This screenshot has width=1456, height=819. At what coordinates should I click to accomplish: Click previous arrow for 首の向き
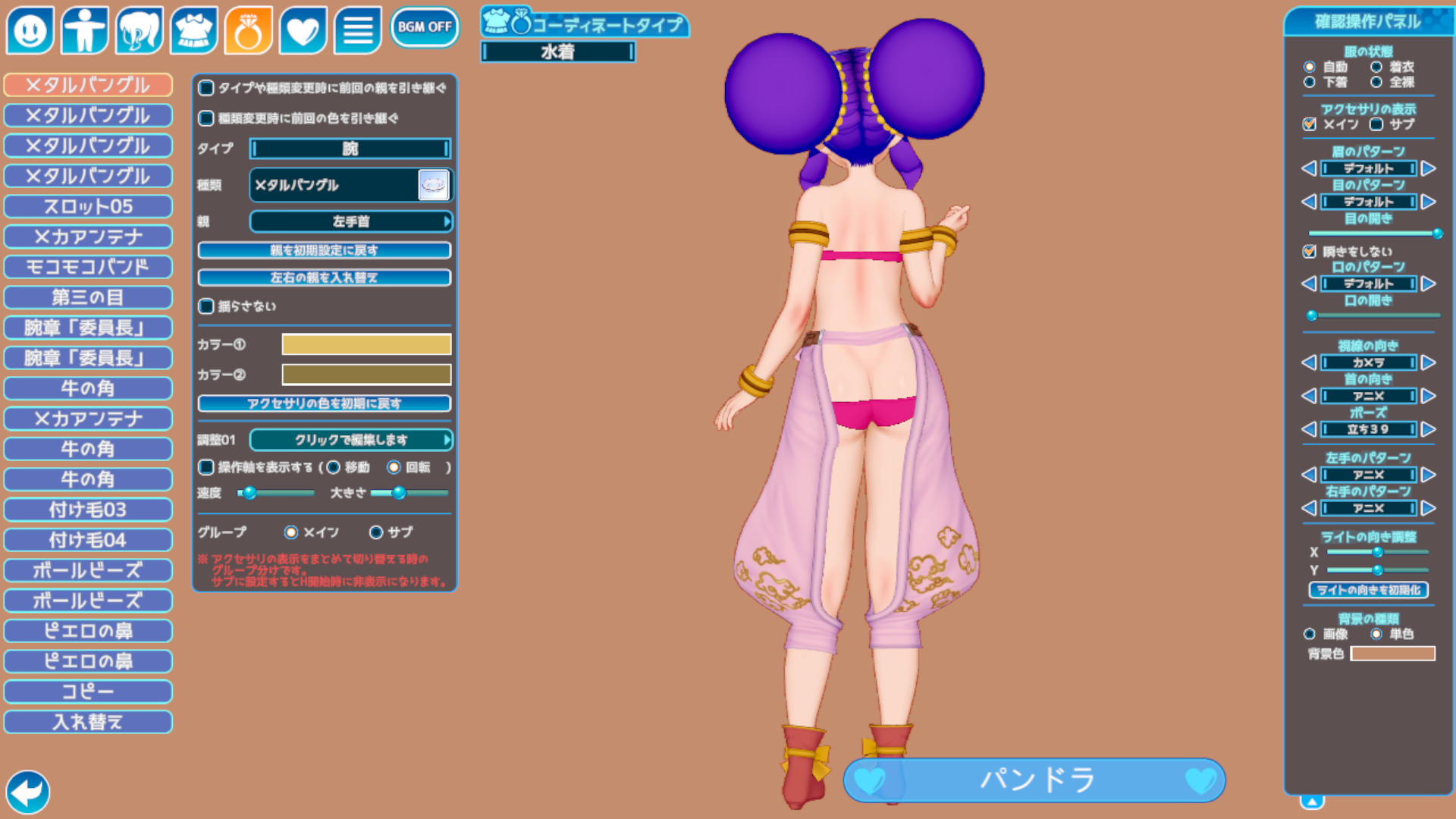tap(1309, 396)
